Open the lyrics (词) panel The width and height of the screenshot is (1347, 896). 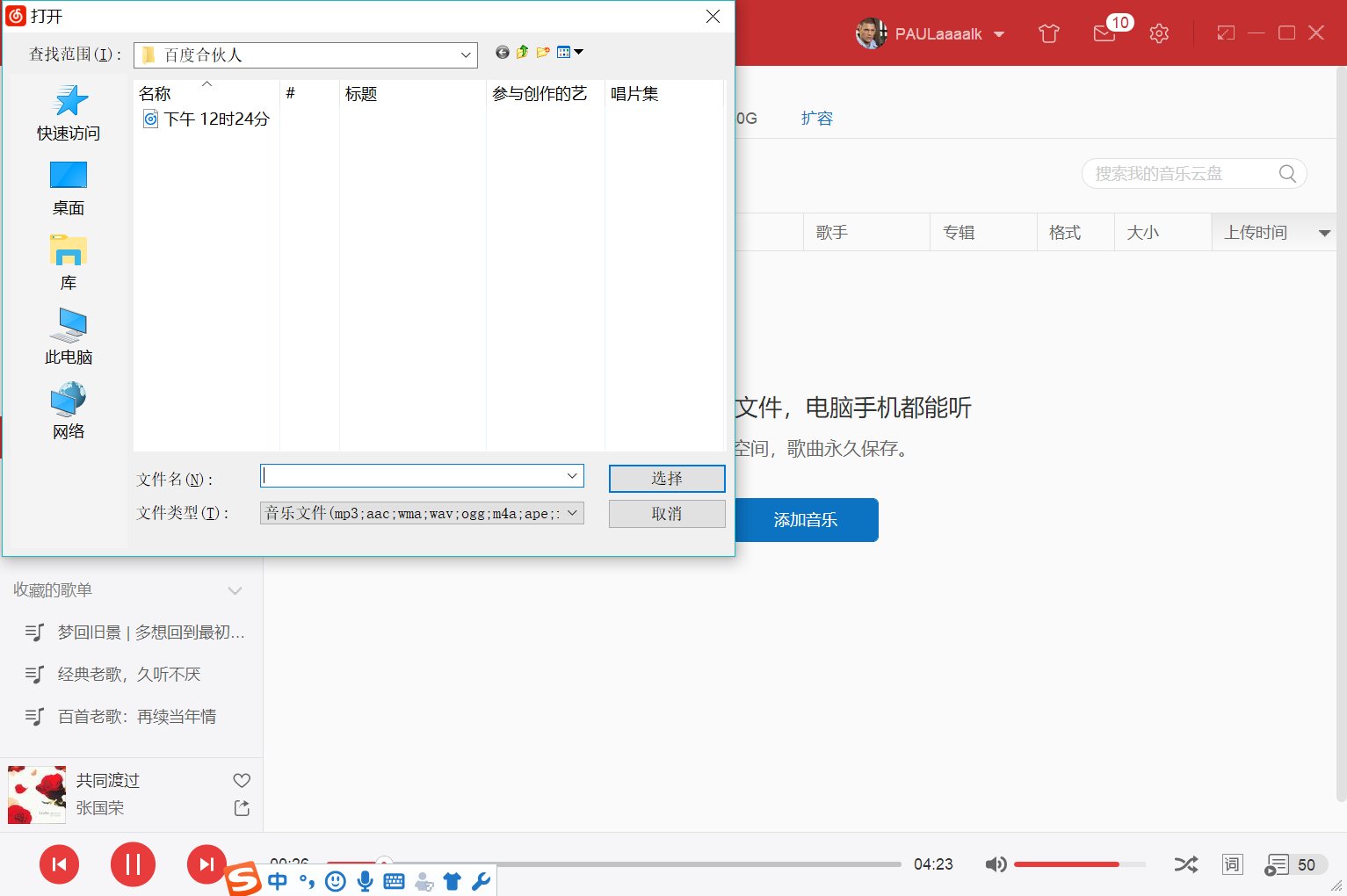tap(1232, 864)
